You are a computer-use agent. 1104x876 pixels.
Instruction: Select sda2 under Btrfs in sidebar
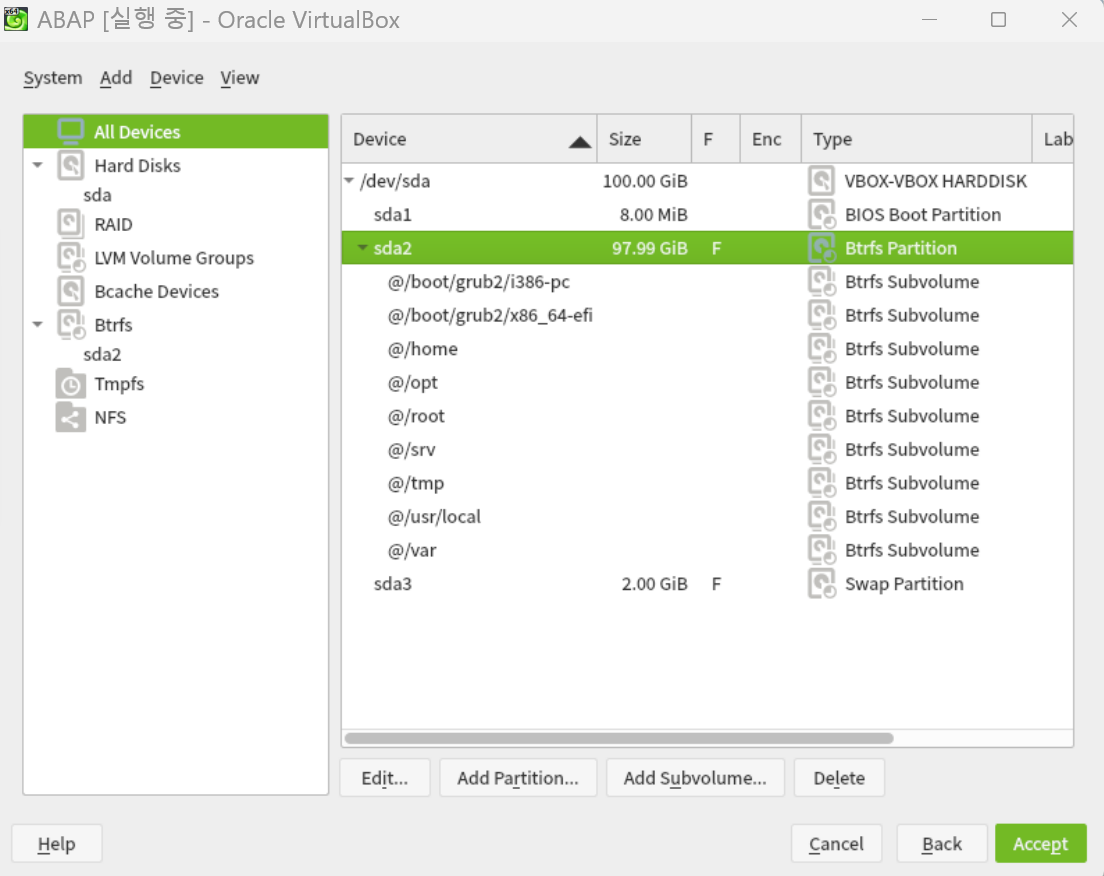(102, 354)
